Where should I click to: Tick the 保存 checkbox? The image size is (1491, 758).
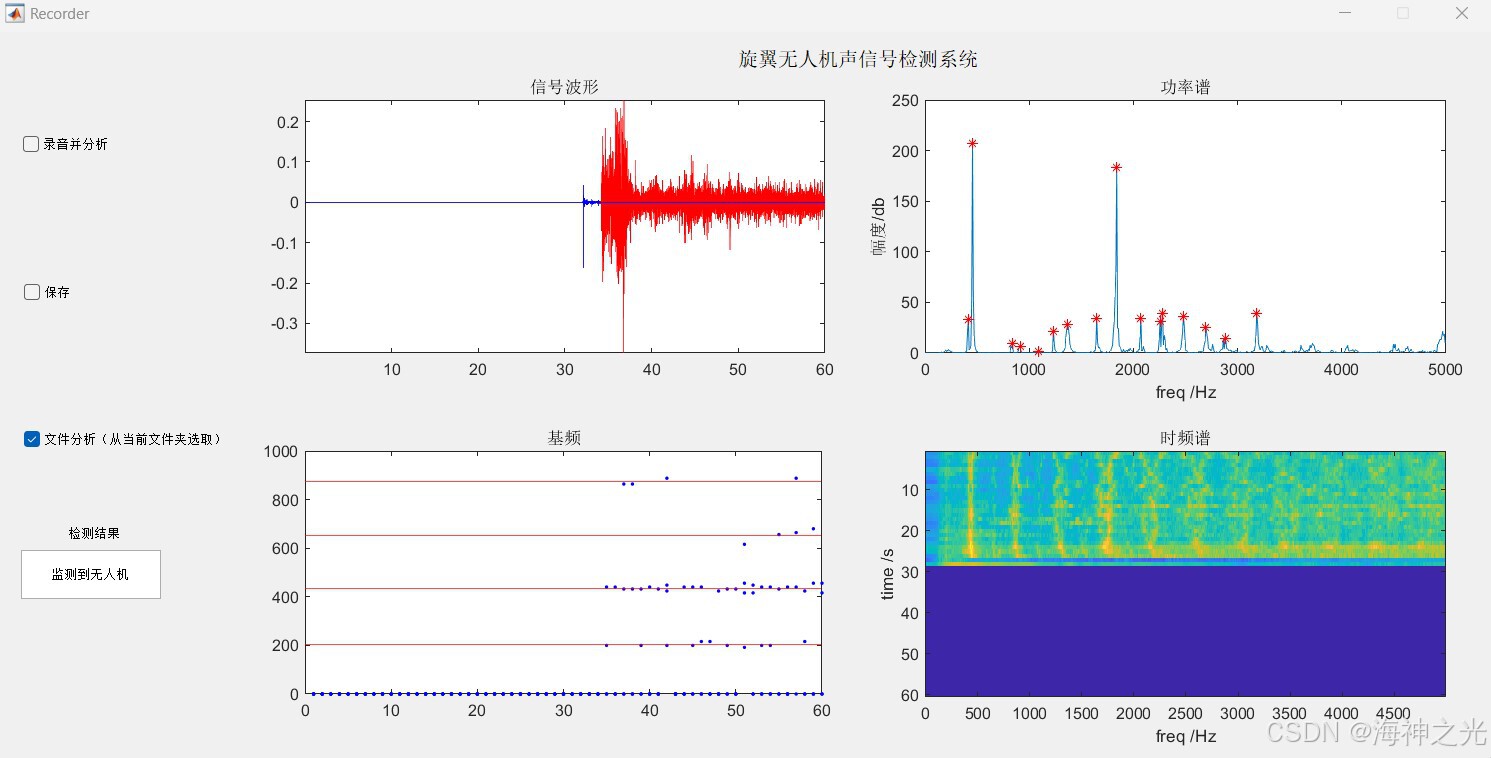[x=32, y=292]
